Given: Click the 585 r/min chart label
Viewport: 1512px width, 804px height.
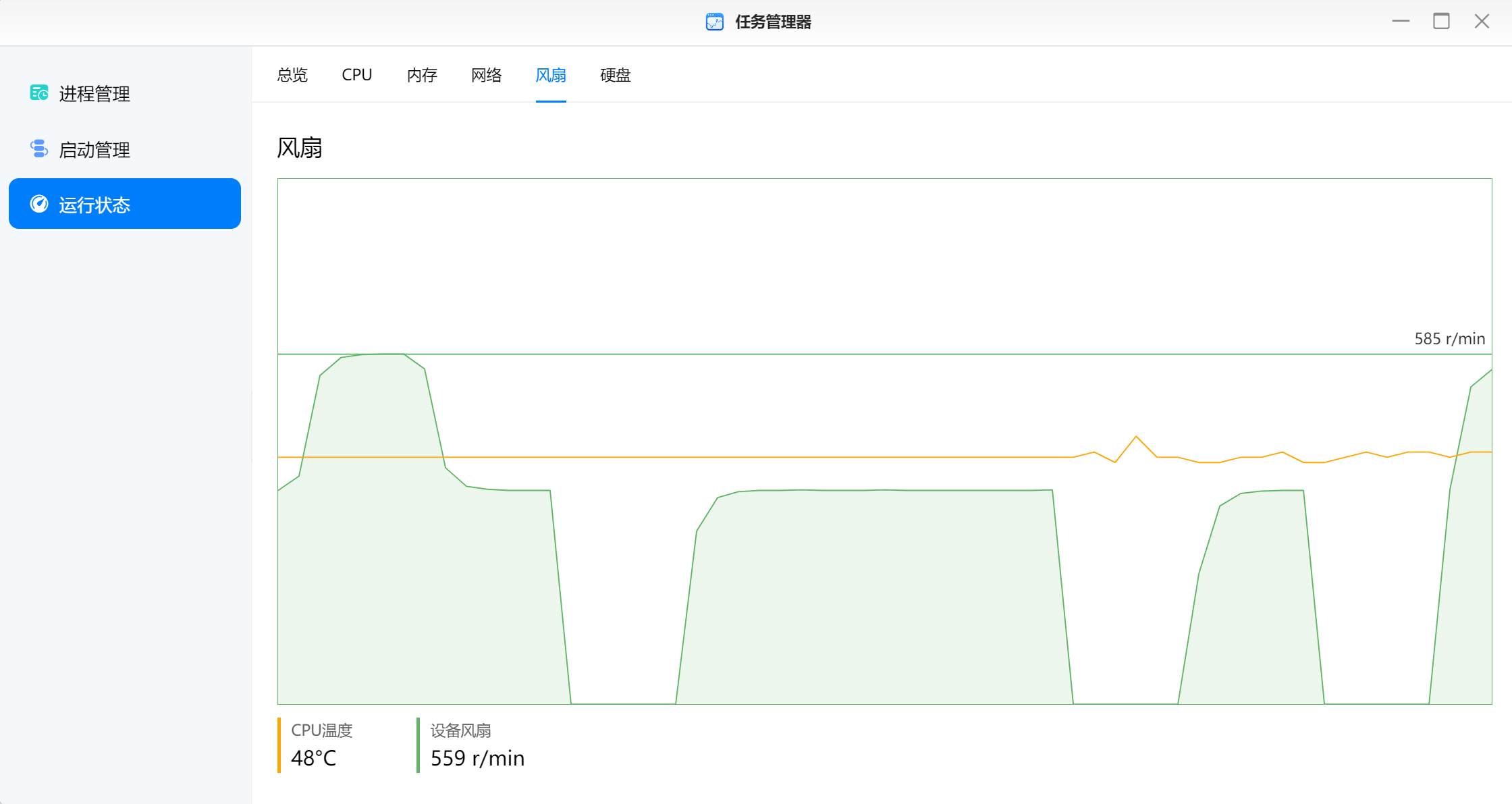Looking at the screenshot, I should click(x=1449, y=339).
